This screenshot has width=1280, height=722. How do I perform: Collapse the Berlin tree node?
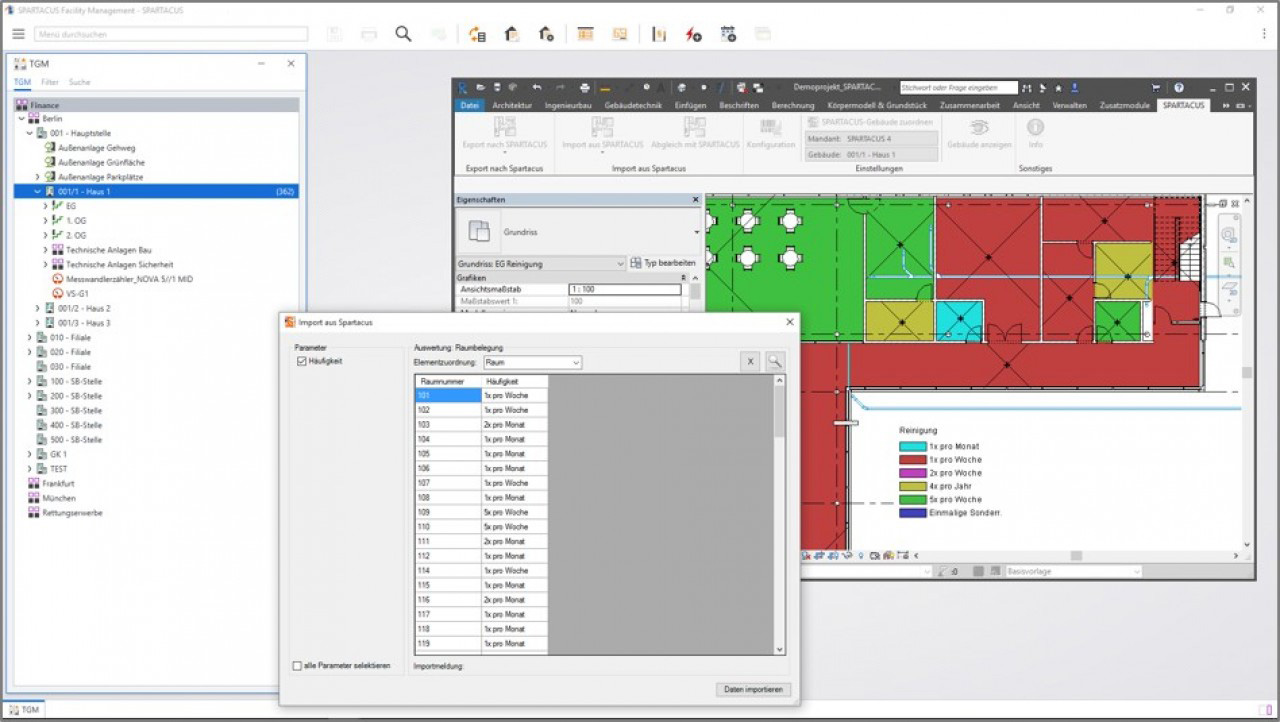coord(21,119)
